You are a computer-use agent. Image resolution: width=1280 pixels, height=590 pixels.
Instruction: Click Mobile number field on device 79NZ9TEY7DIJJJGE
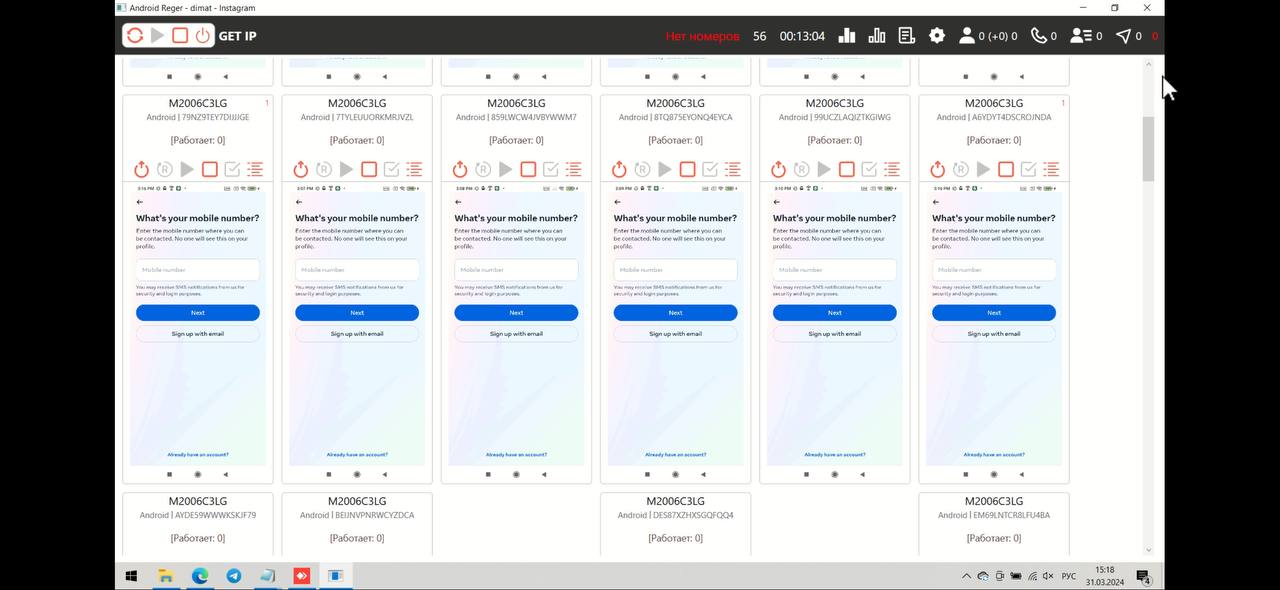coord(198,270)
